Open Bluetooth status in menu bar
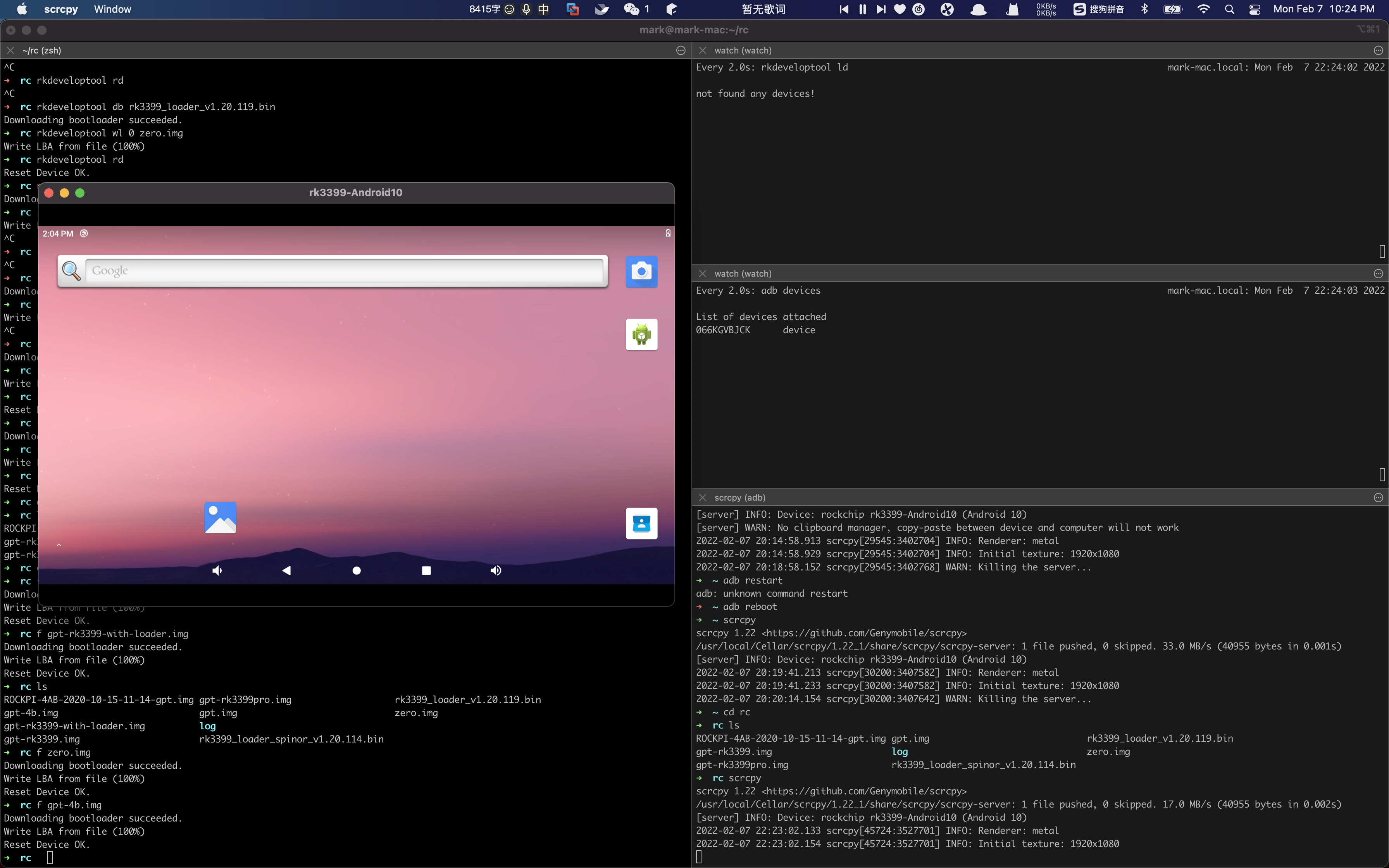 click(x=1144, y=9)
